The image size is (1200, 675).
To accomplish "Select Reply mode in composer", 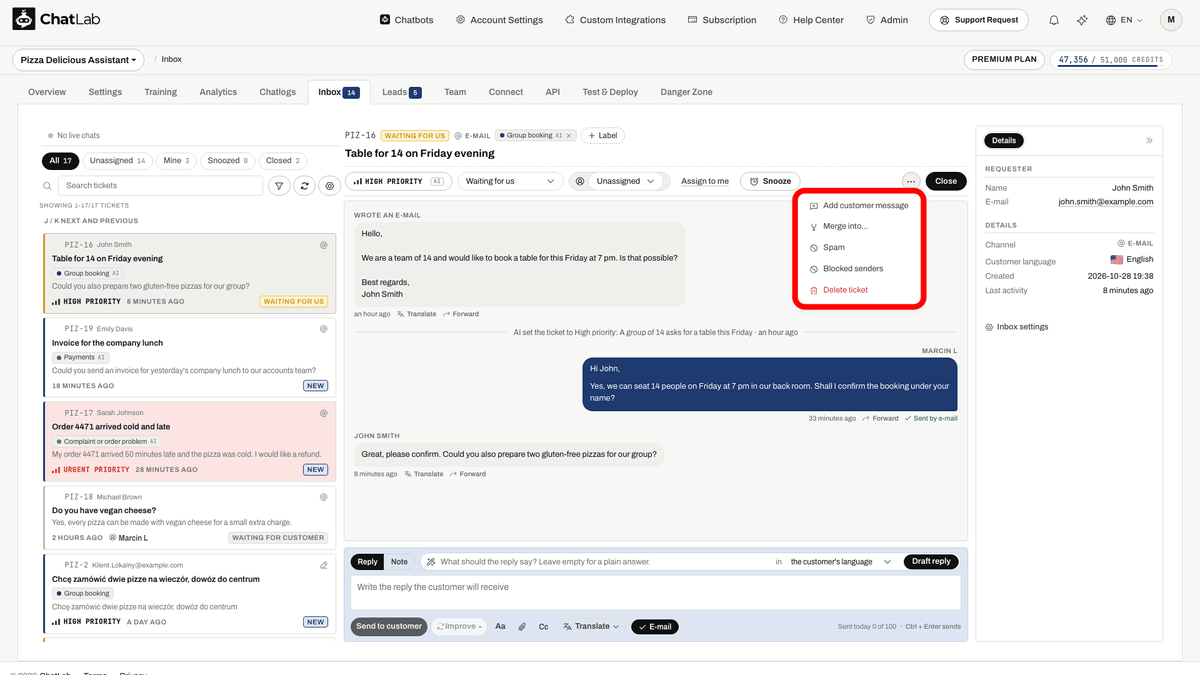I will pyautogui.click(x=368, y=562).
